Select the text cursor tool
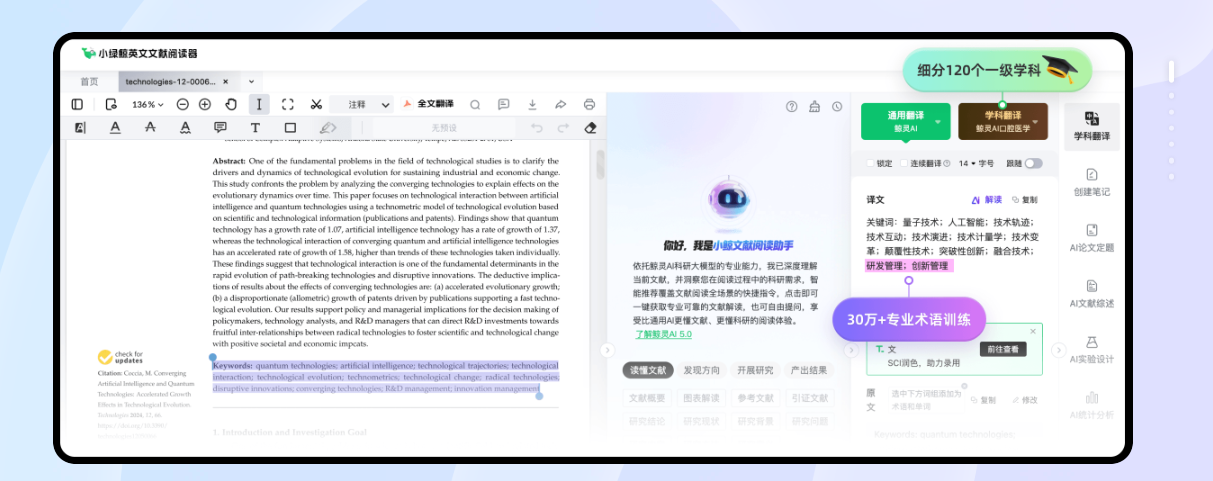The height and width of the screenshot is (481, 1213). click(x=259, y=104)
